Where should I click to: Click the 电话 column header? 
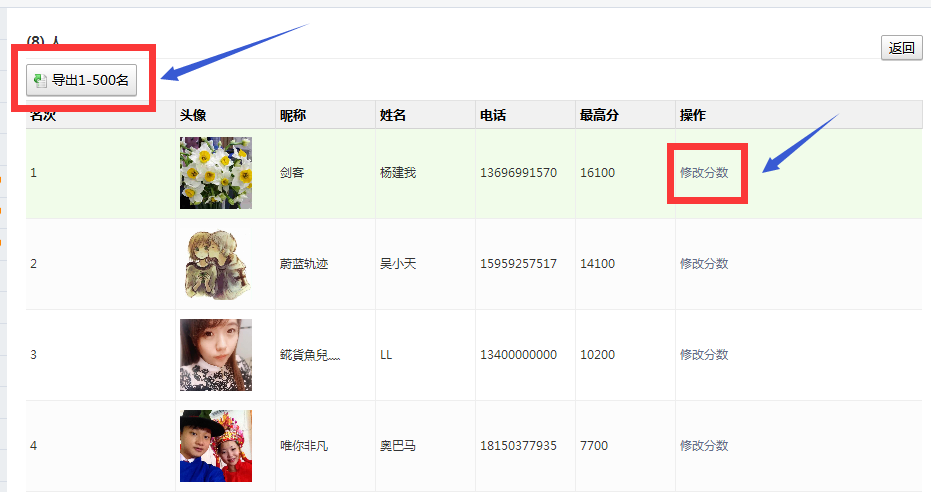click(x=493, y=116)
